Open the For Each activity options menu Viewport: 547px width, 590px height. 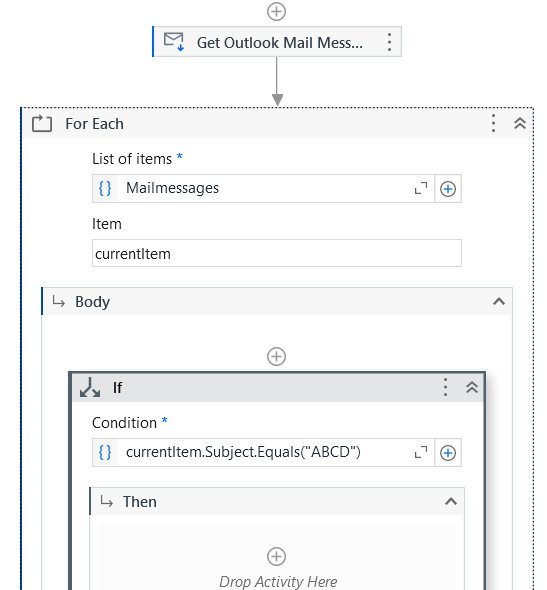(493, 123)
